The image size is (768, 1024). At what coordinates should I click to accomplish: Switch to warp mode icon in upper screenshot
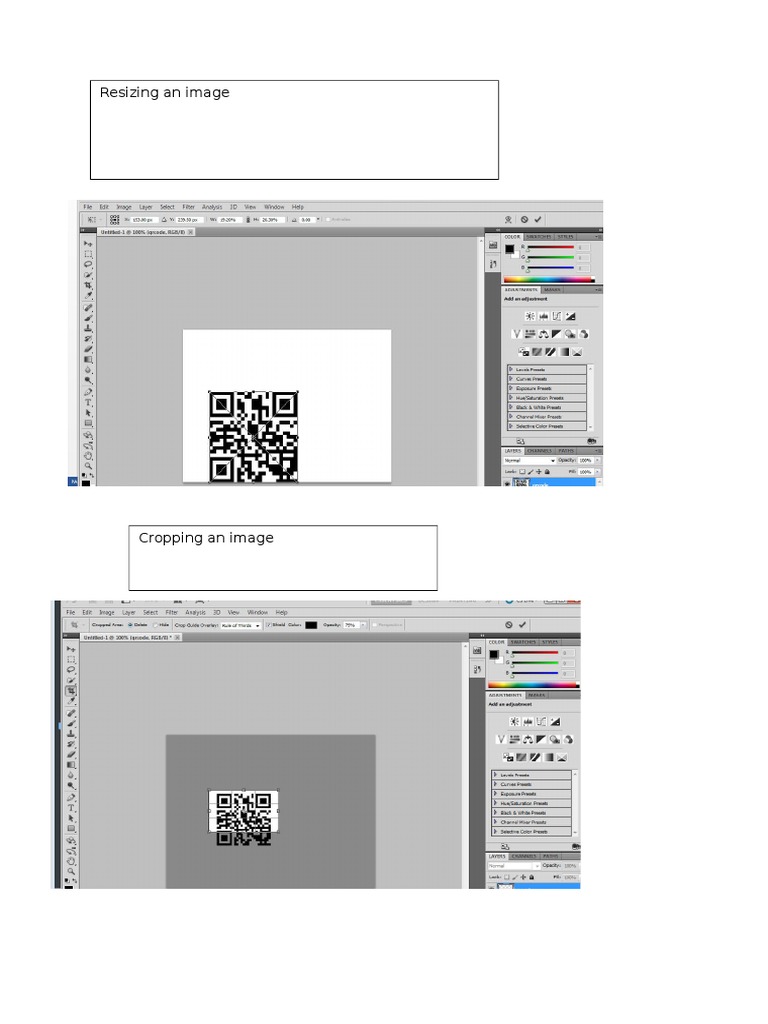pos(508,219)
